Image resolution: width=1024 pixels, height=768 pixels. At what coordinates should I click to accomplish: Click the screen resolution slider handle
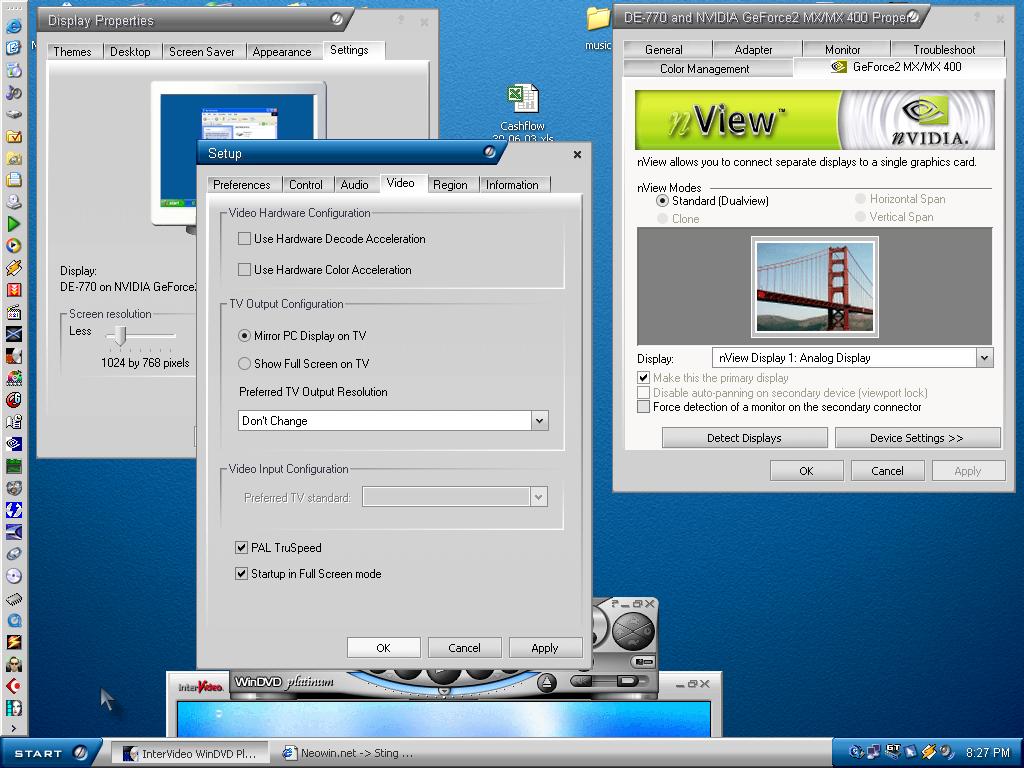pyautogui.click(x=119, y=335)
